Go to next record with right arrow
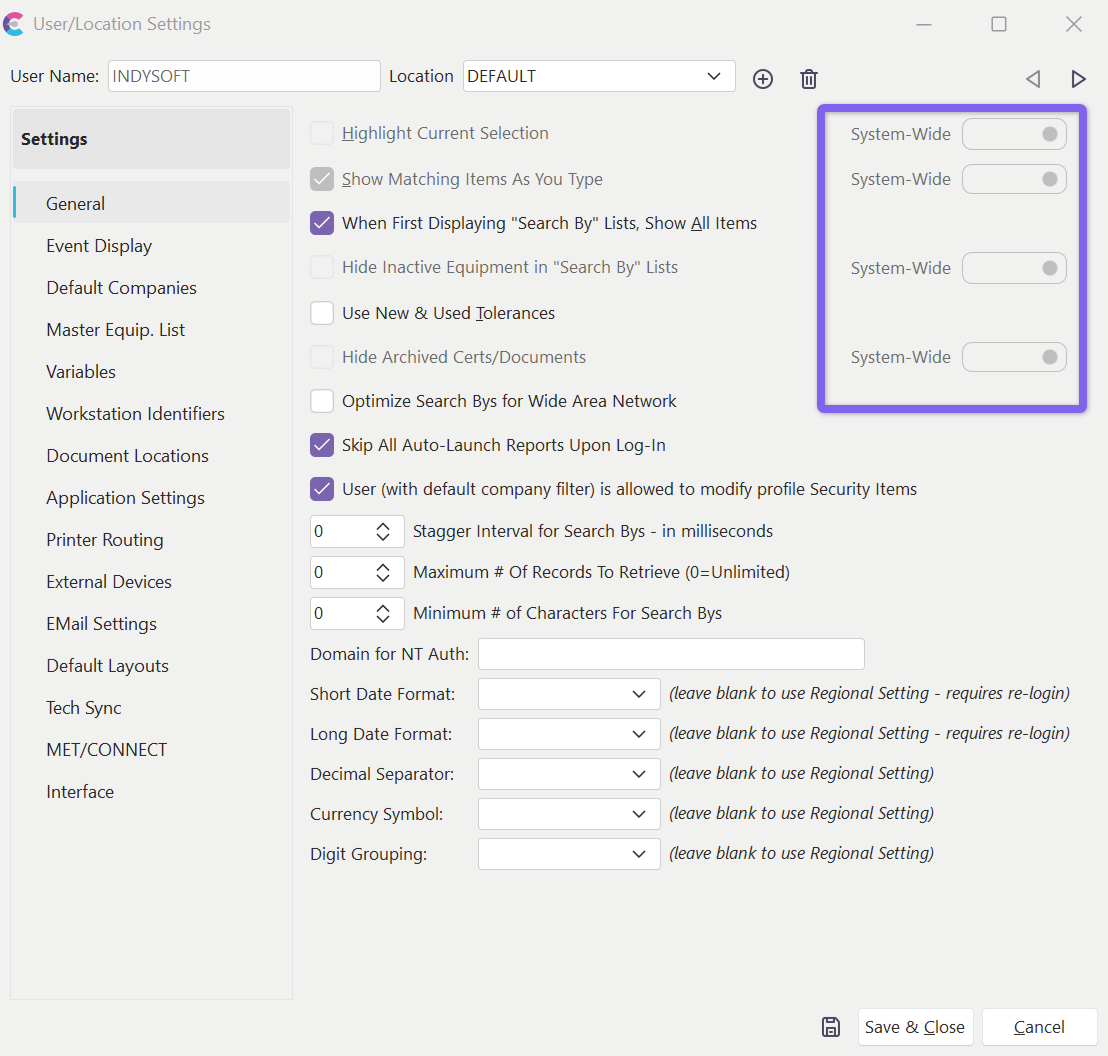 coord(1078,79)
